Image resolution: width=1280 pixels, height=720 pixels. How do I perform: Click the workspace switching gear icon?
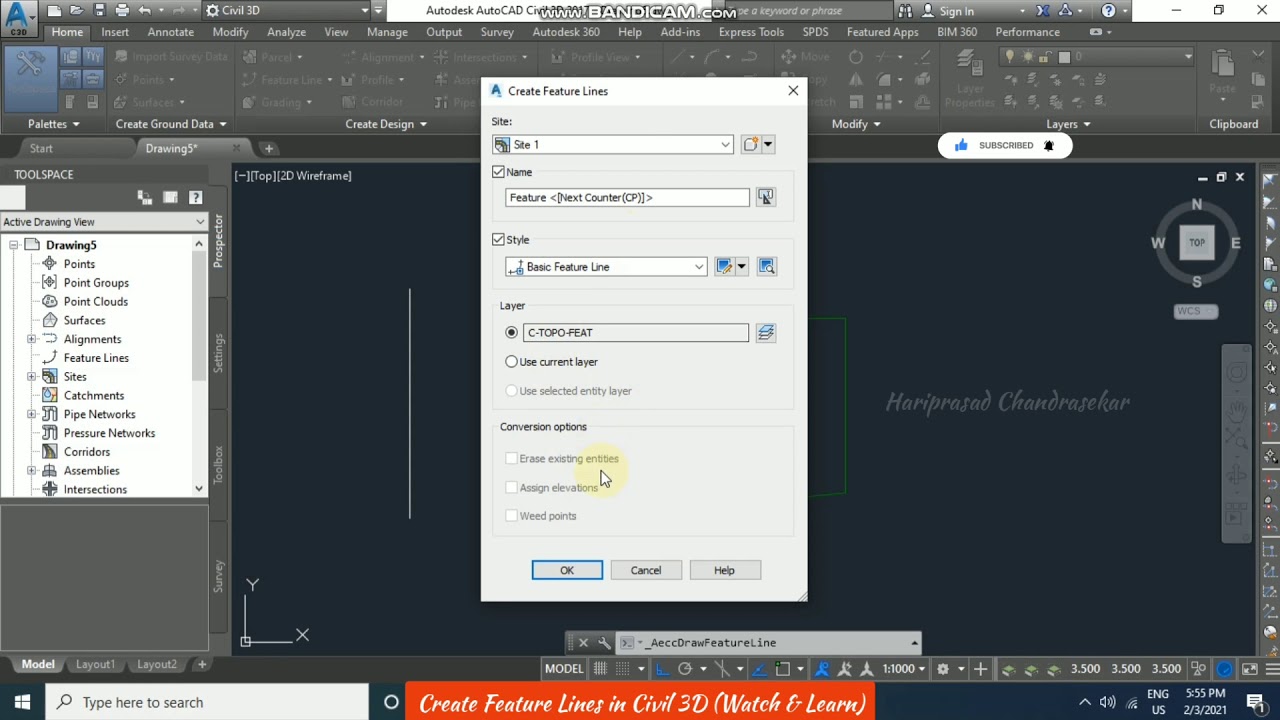pos(942,669)
